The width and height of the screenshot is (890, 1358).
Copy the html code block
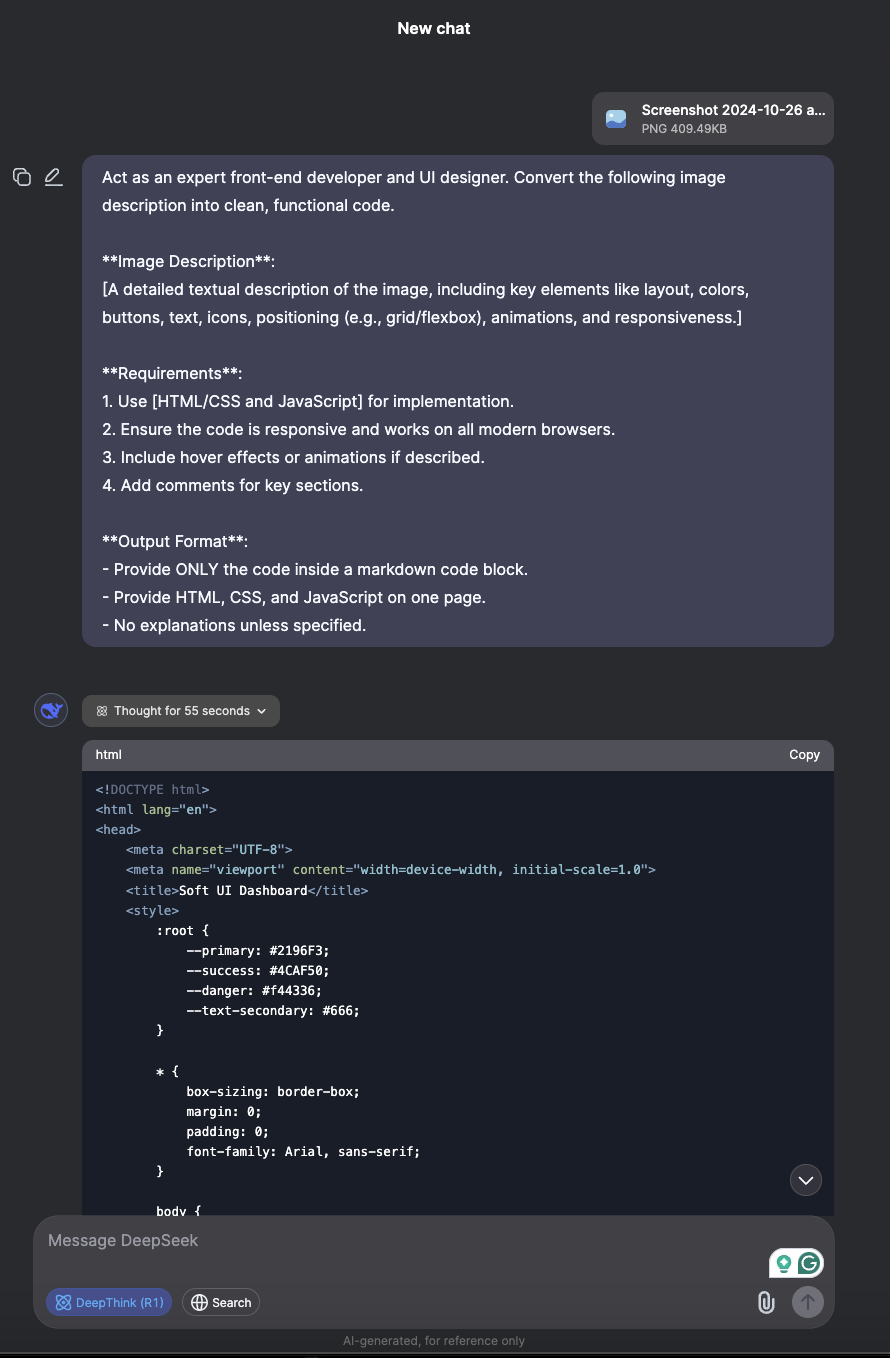(x=804, y=755)
